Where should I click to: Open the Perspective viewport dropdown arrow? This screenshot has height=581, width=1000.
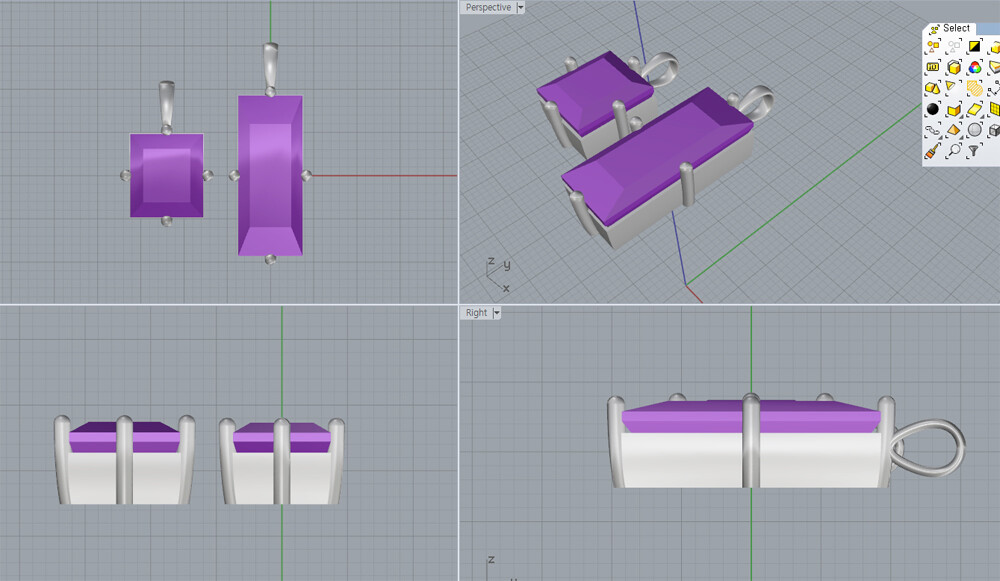(x=521, y=8)
